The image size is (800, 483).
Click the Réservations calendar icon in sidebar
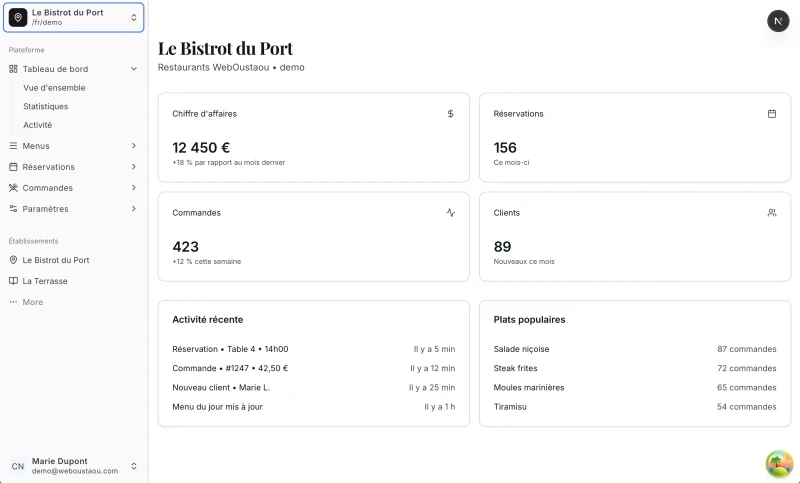13,167
